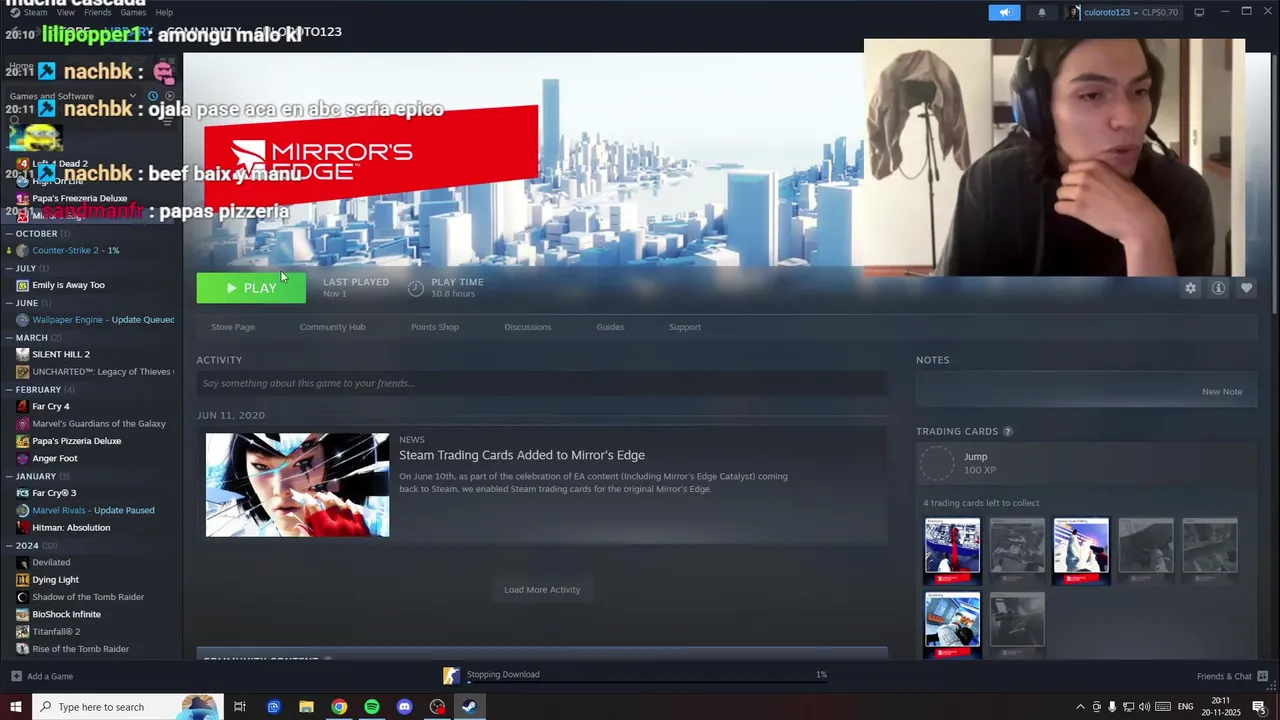Collapse the JULY library group
The height and width of the screenshot is (720, 1280).
[x=9, y=268]
